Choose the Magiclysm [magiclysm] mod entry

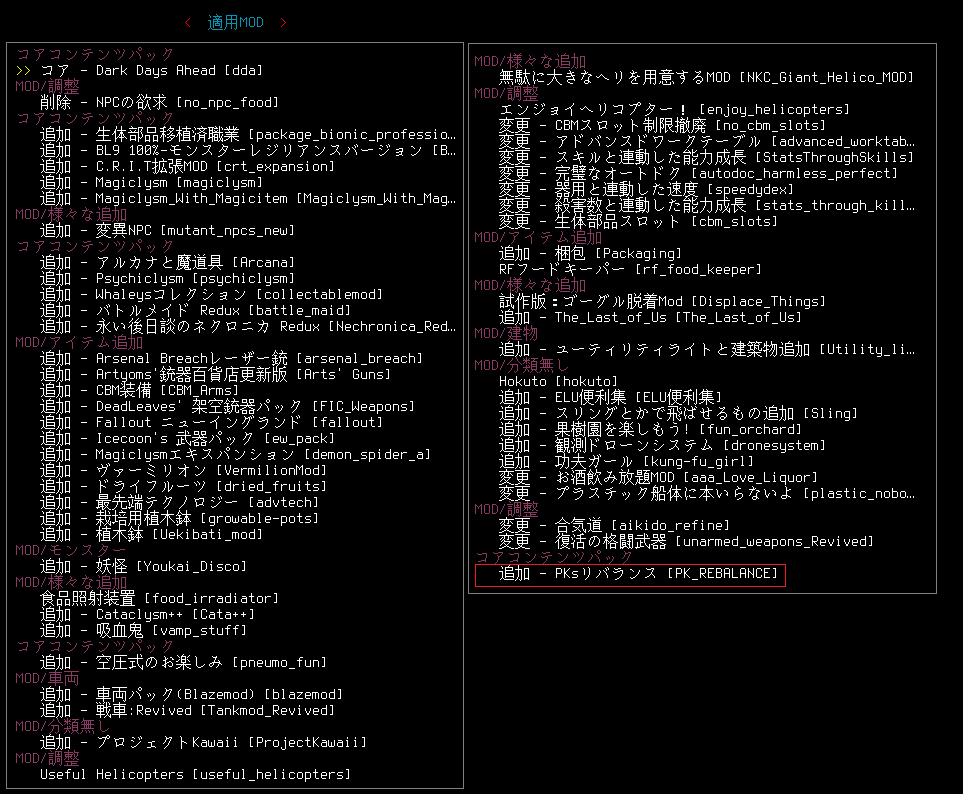(x=151, y=183)
